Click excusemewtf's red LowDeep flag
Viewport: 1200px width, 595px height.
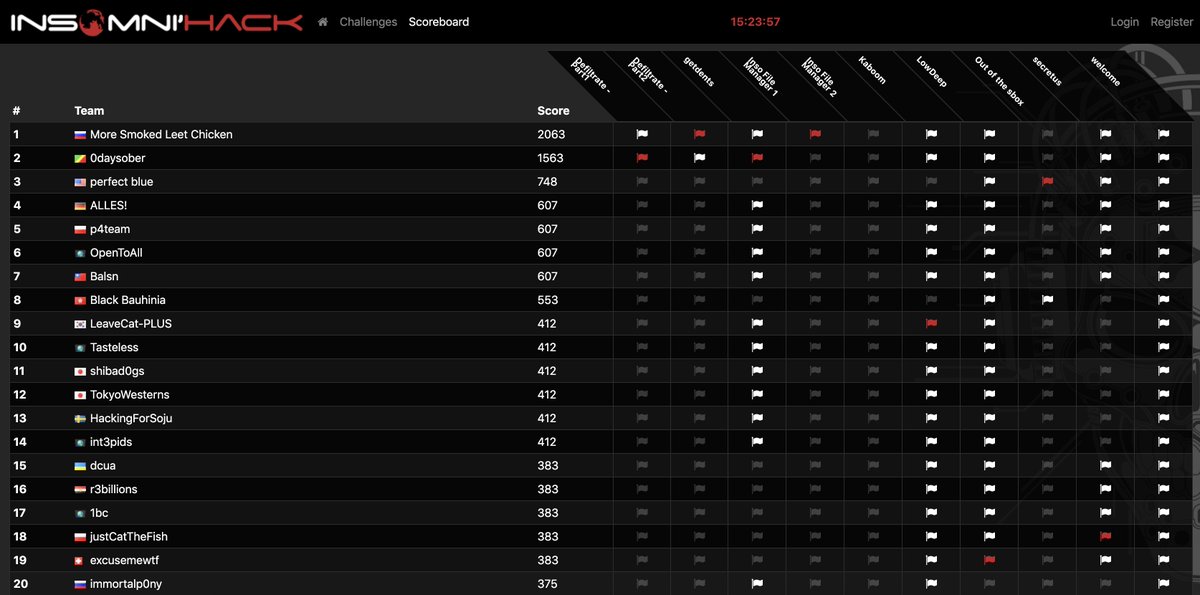point(989,560)
